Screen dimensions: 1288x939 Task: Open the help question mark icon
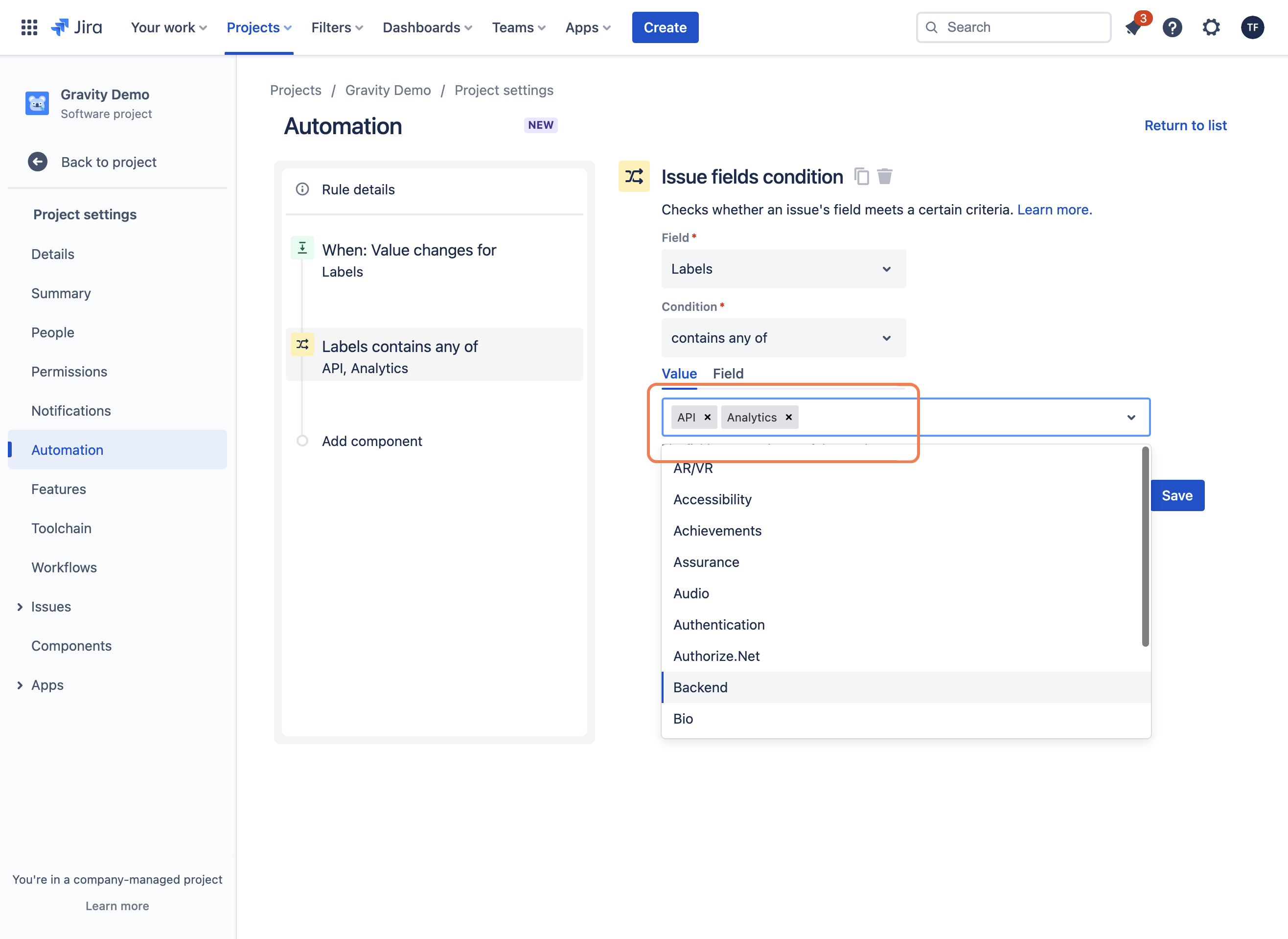pos(1172,27)
